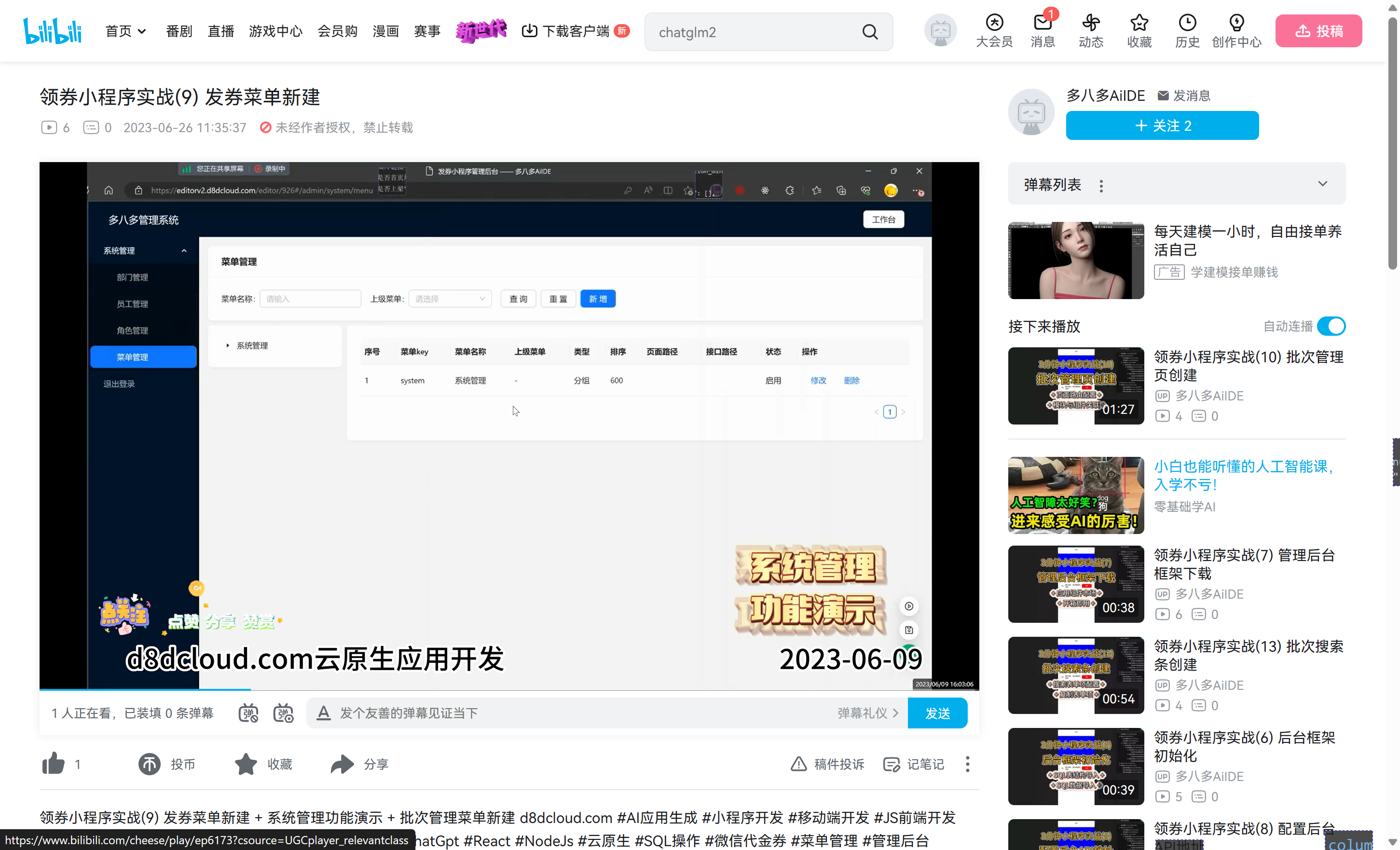Image resolution: width=1400 pixels, height=850 pixels.
Task: Toggle danmaku display off
Action: tap(248, 713)
